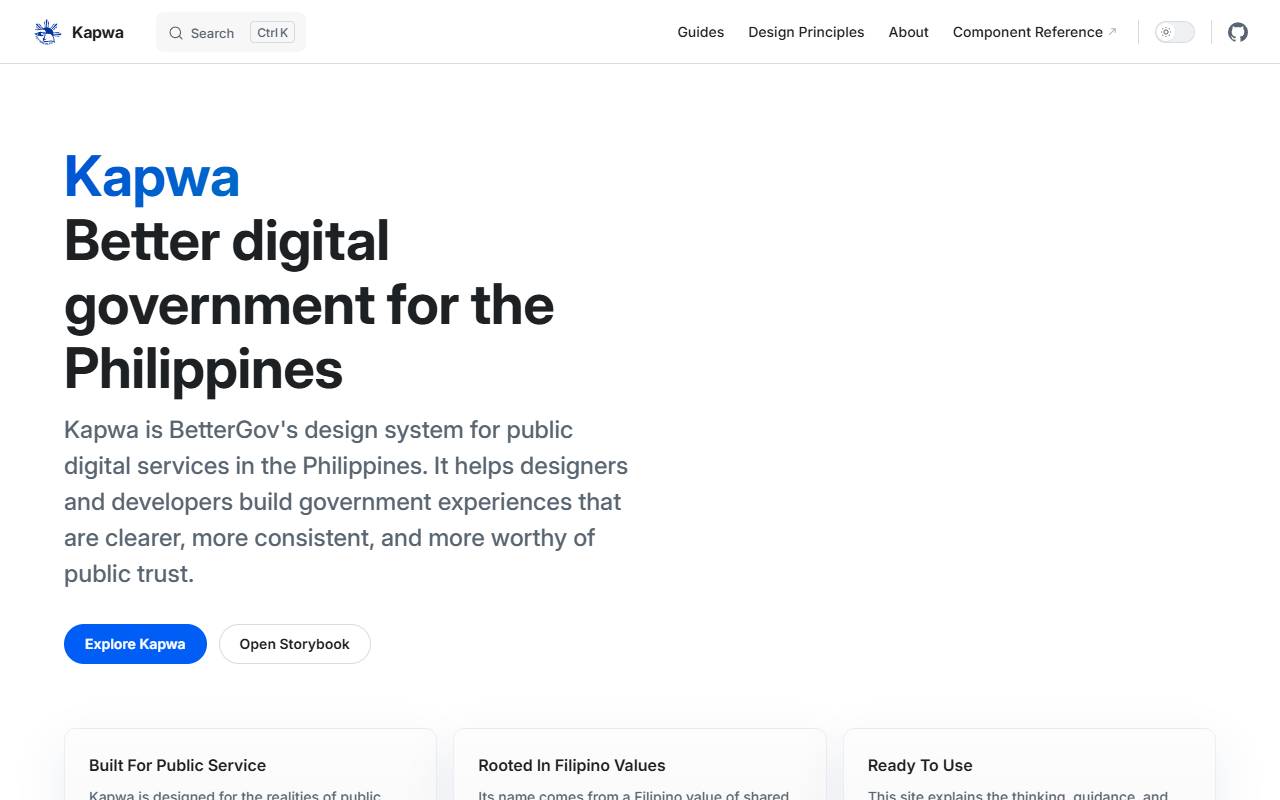Viewport: 1280px width, 800px height.
Task: Toggle the light/dark theme switch
Action: [x=1175, y=32]
